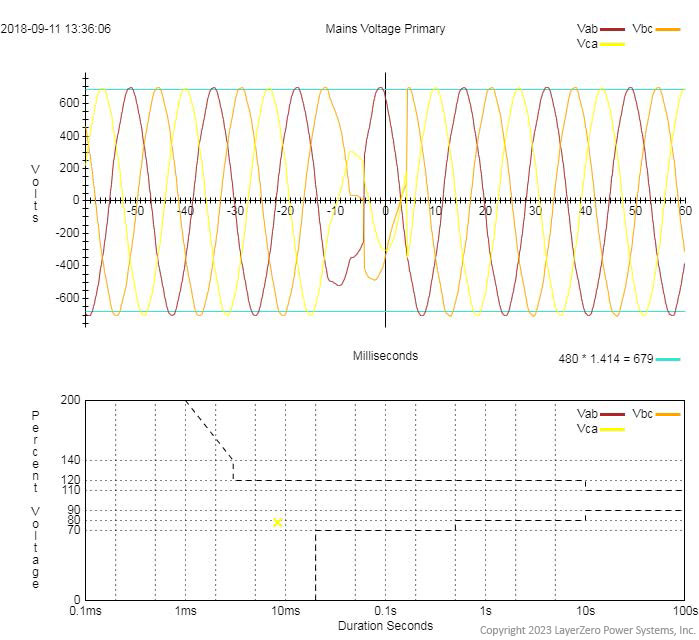This screenshot has width=699, height=640.
Task: Click the Mains Voltage Primary chart title
Action: tap(385, 29)
